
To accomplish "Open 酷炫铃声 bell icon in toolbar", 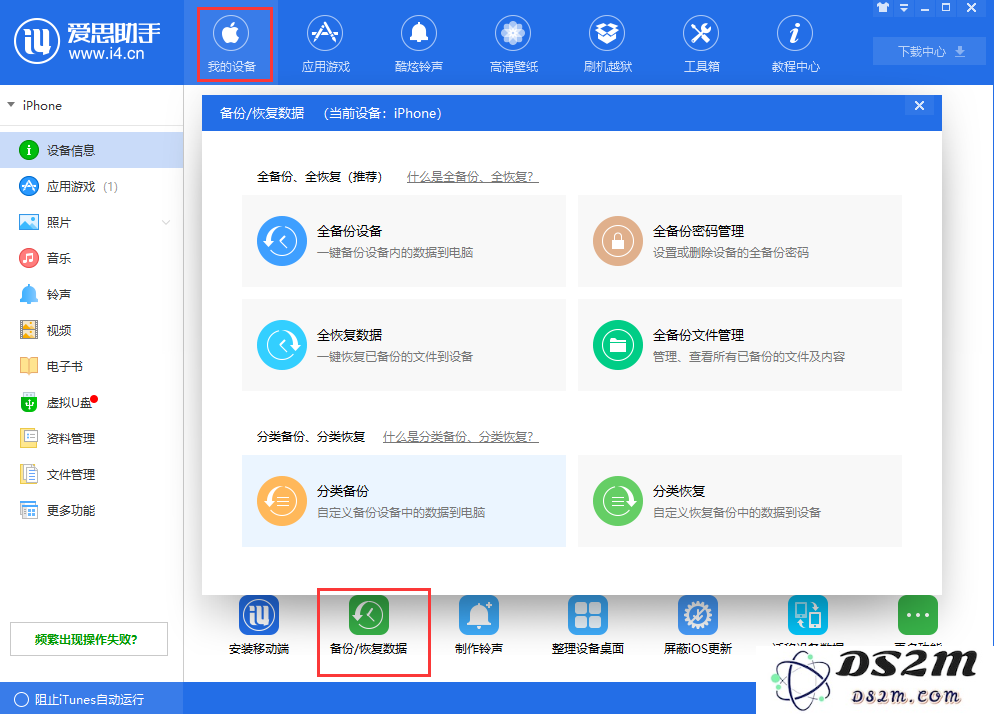I will pos(418,33).
